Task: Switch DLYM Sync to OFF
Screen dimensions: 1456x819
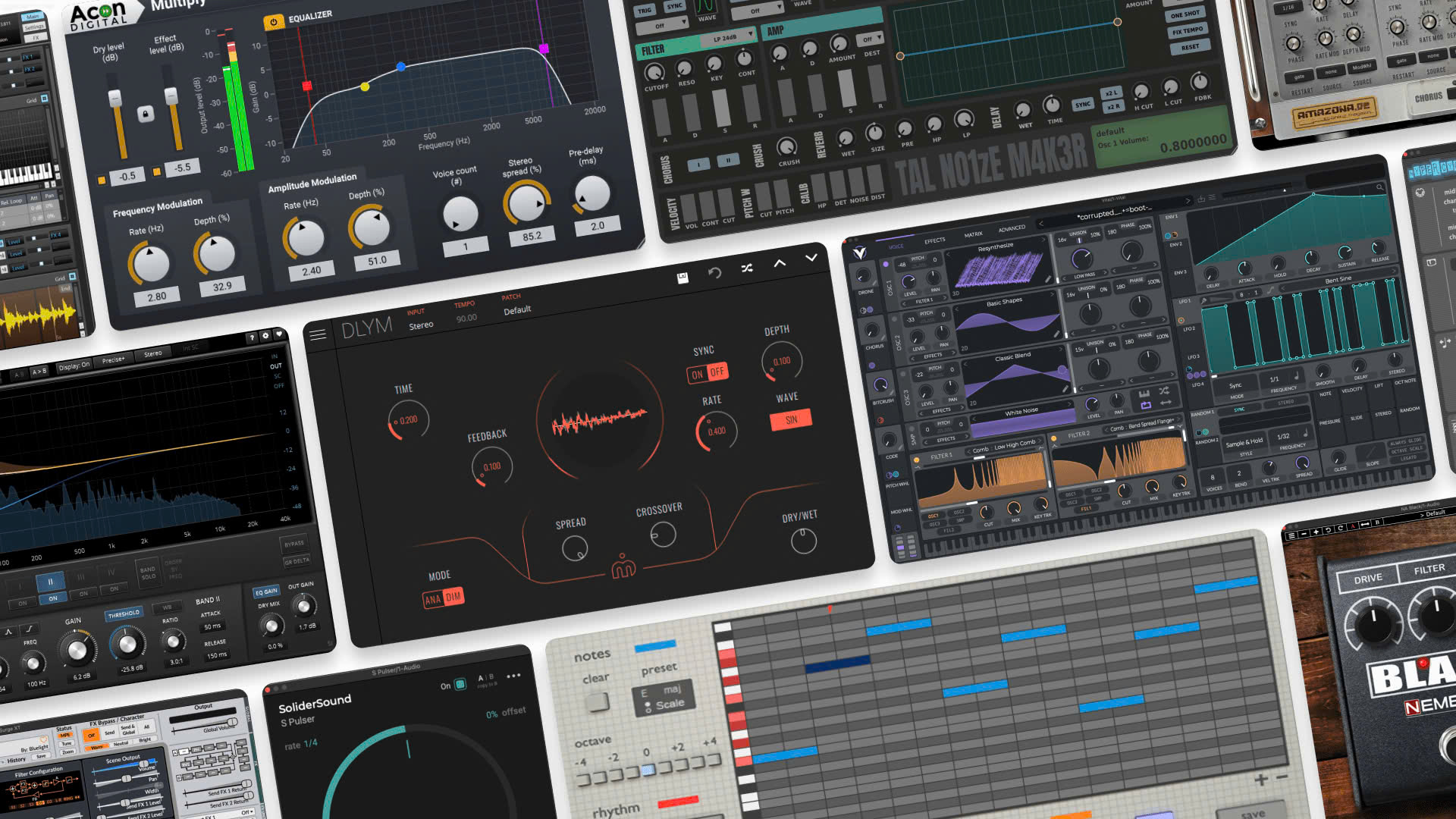Action: (x=717, y=372)
